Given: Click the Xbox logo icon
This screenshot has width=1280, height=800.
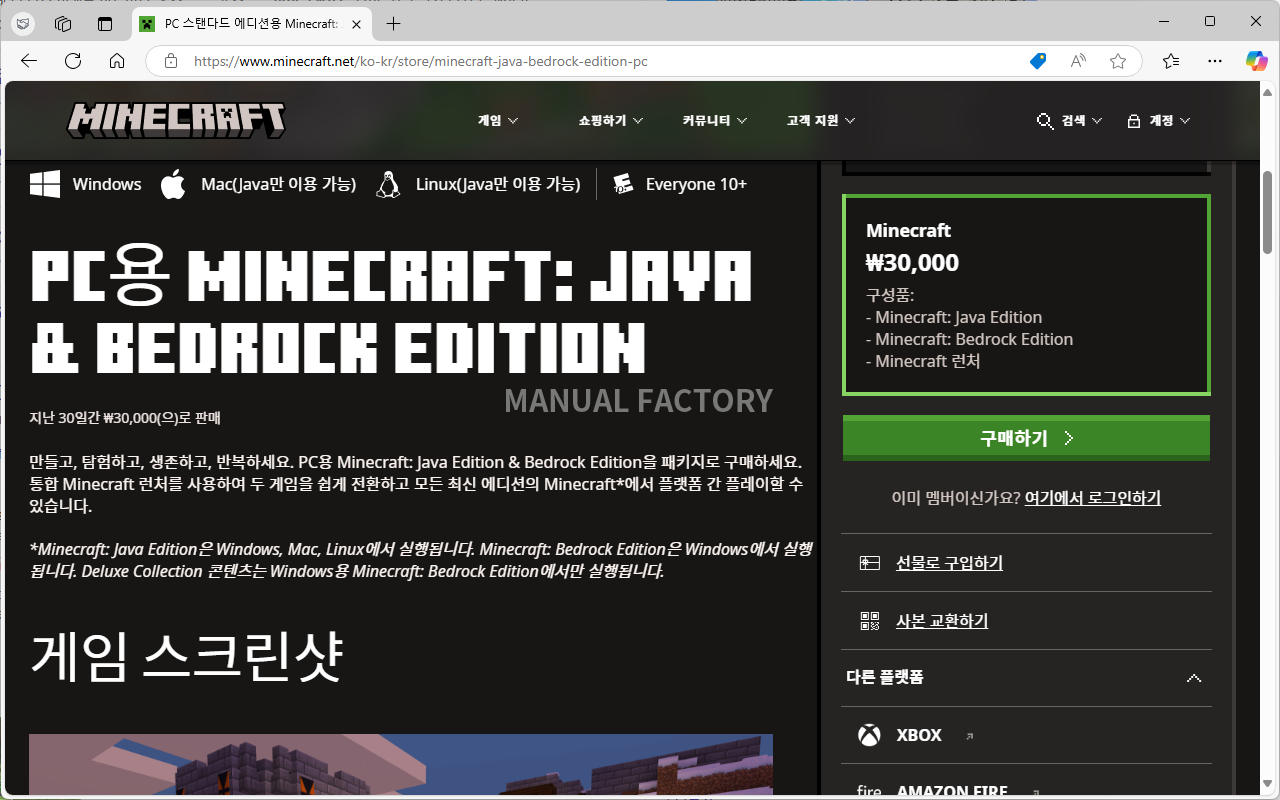Looking at the screenshot, I should tap(869, 735).
